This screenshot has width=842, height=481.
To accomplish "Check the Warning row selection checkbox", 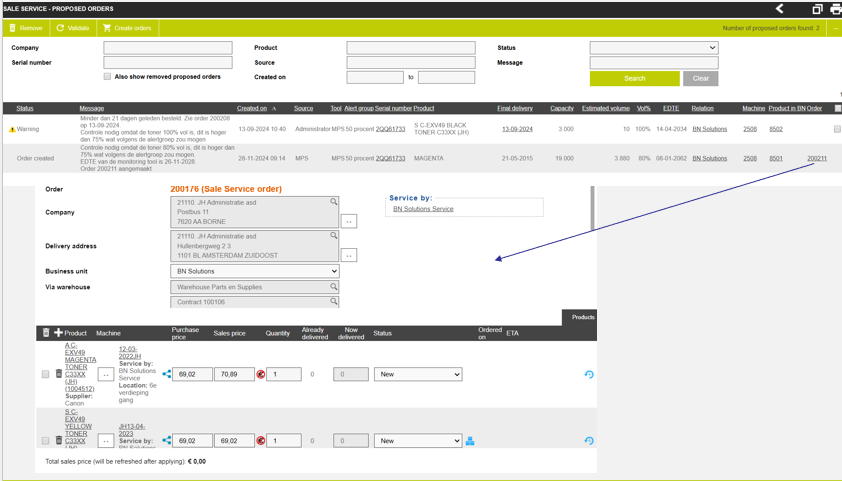I will pyautogui.click(x=837, y=129).
